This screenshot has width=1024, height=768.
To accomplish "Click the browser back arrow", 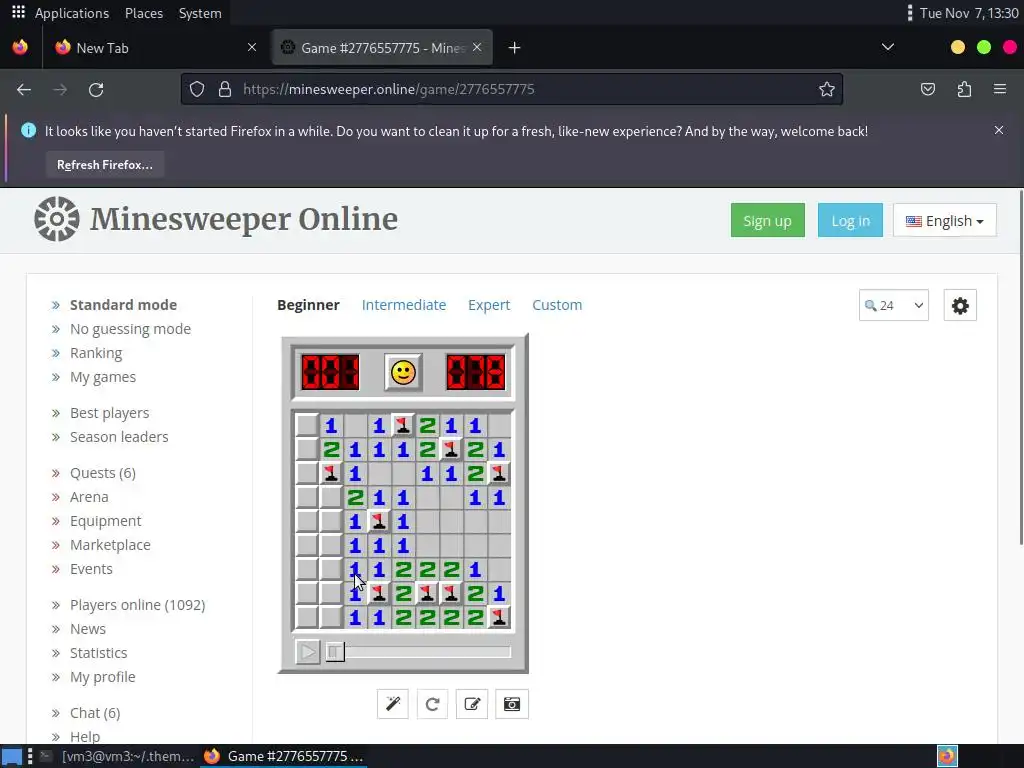I will [24, 89].
